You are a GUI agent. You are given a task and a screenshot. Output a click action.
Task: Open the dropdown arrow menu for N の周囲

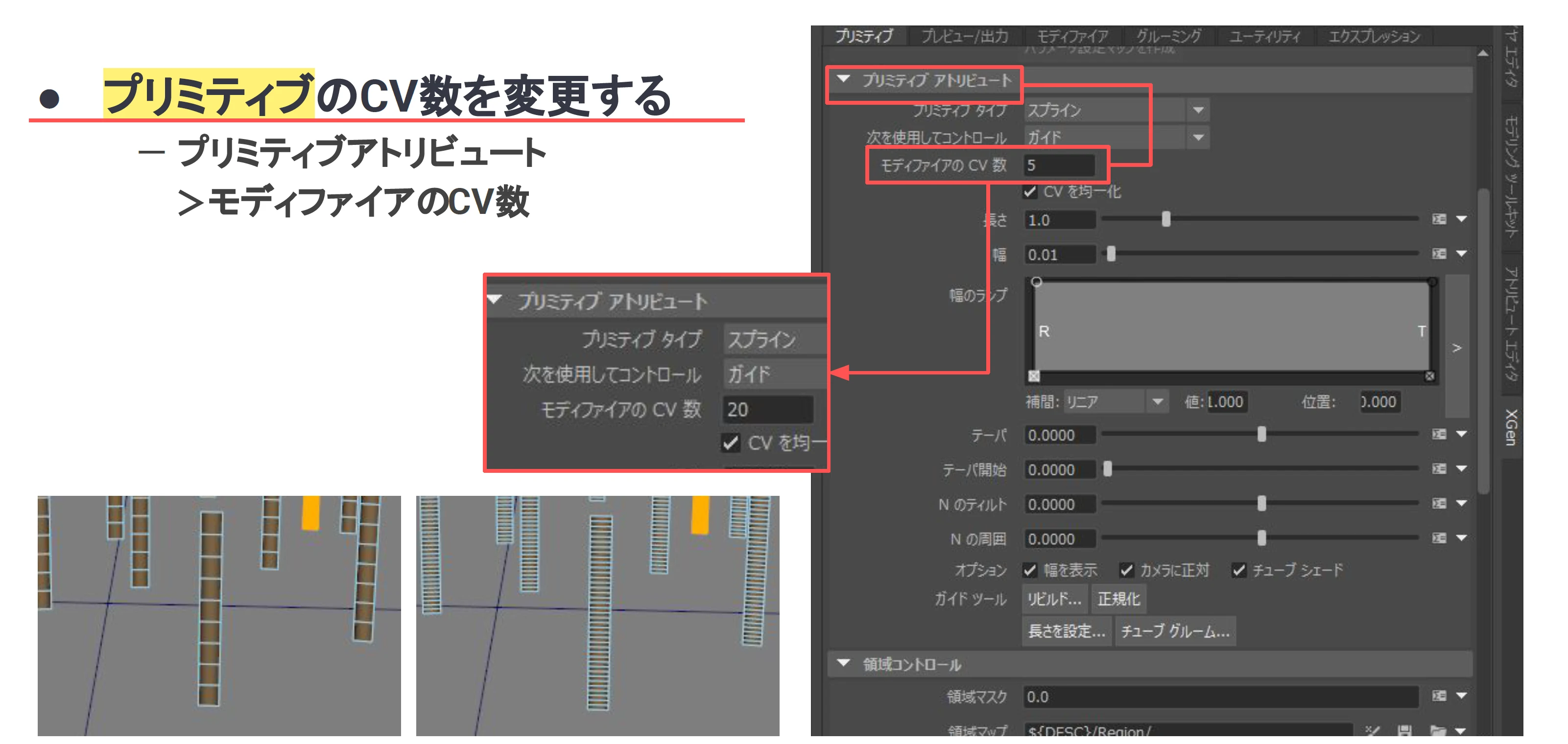click(x=1461, y=538)
